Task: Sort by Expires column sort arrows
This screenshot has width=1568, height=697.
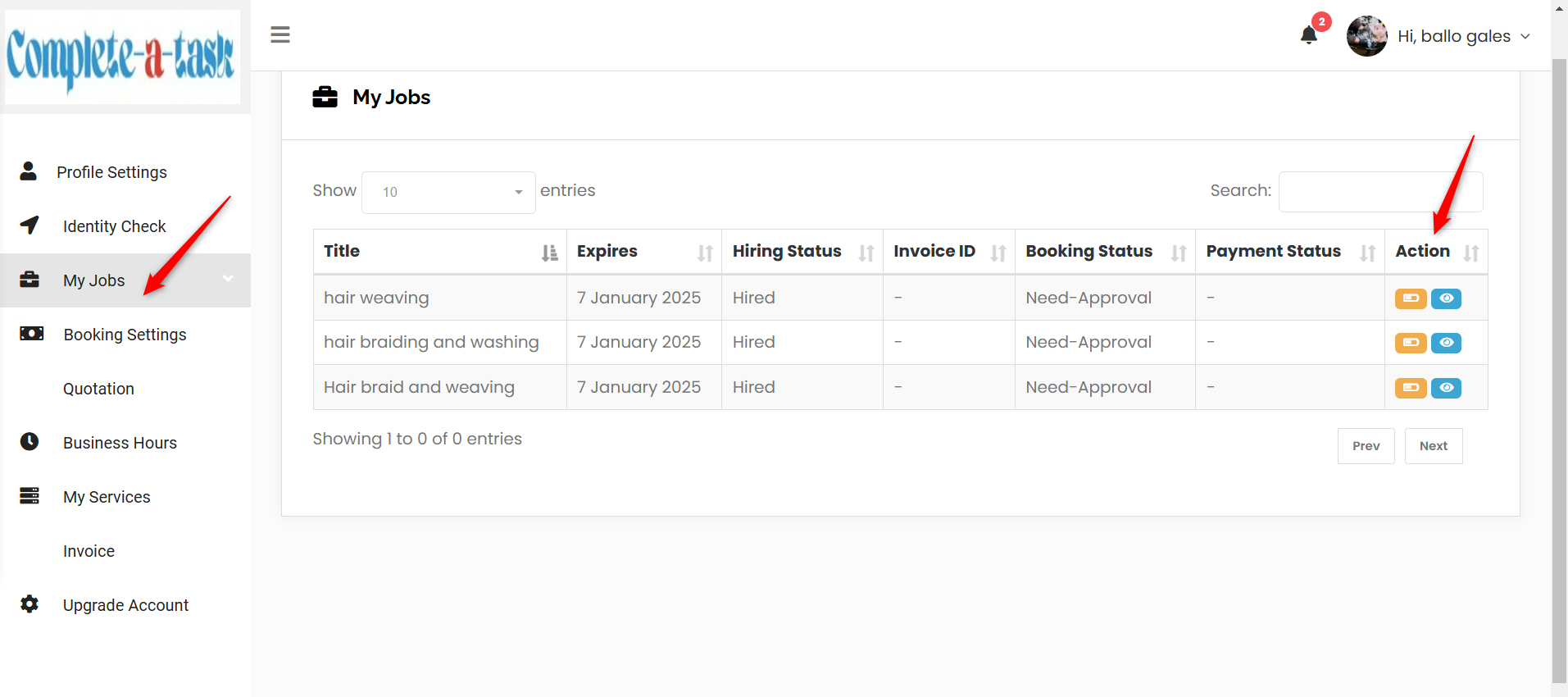Action: tap(705, 253)
